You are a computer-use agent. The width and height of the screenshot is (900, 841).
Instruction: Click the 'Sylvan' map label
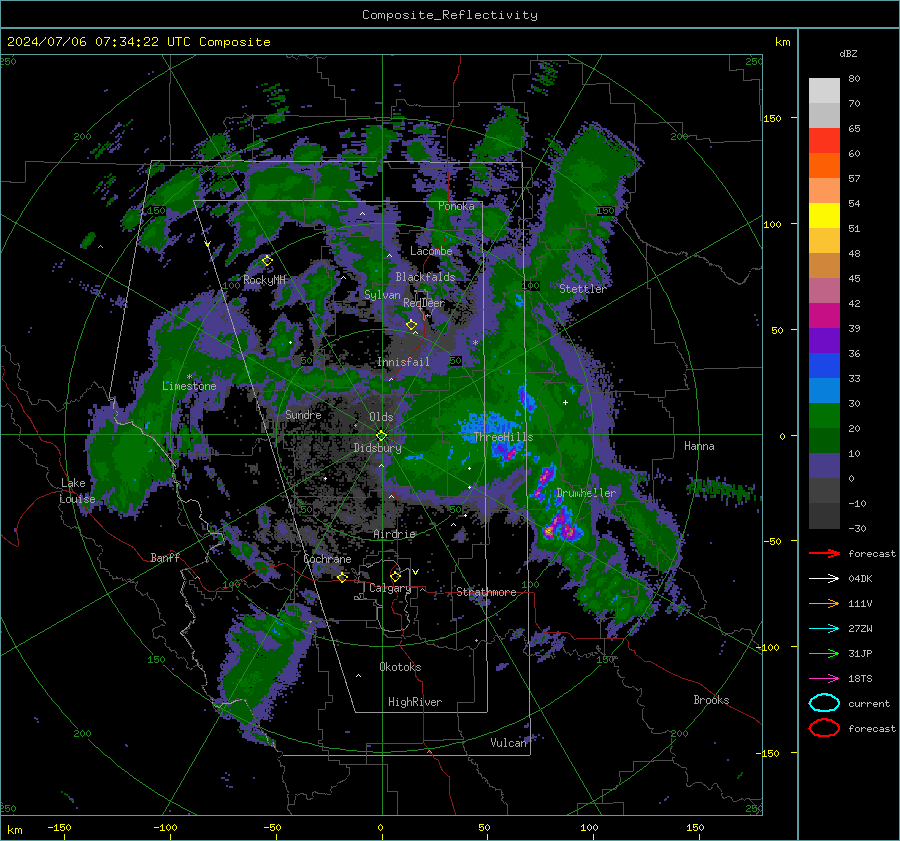pyautogui.click(x=382, y=295)
